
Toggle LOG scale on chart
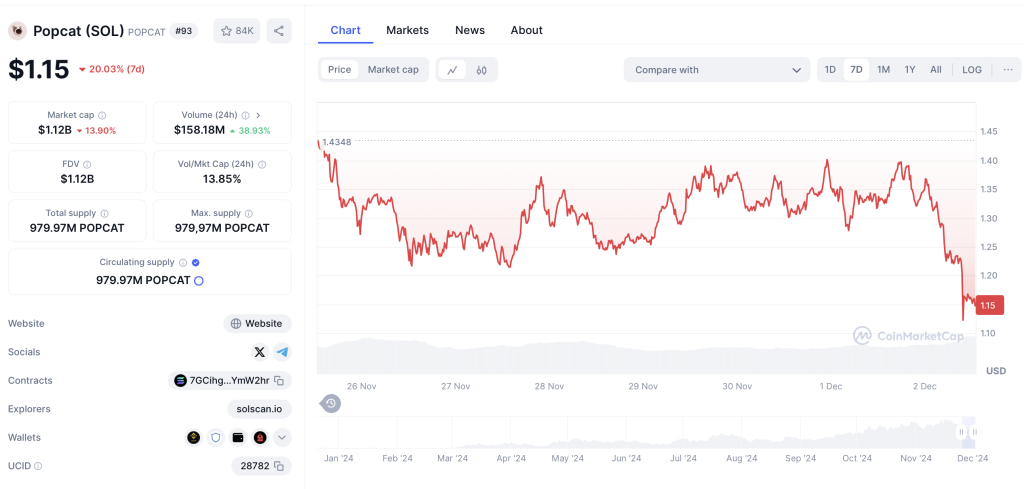tap(972, 70)
